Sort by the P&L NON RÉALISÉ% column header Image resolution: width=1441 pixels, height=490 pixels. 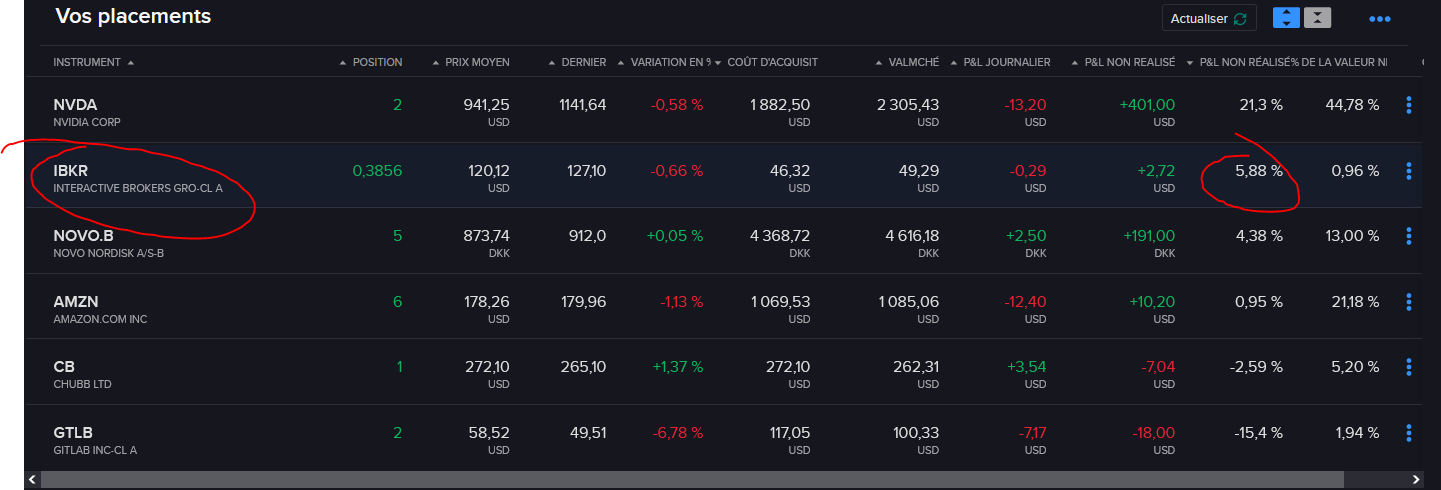[1241, 62]
